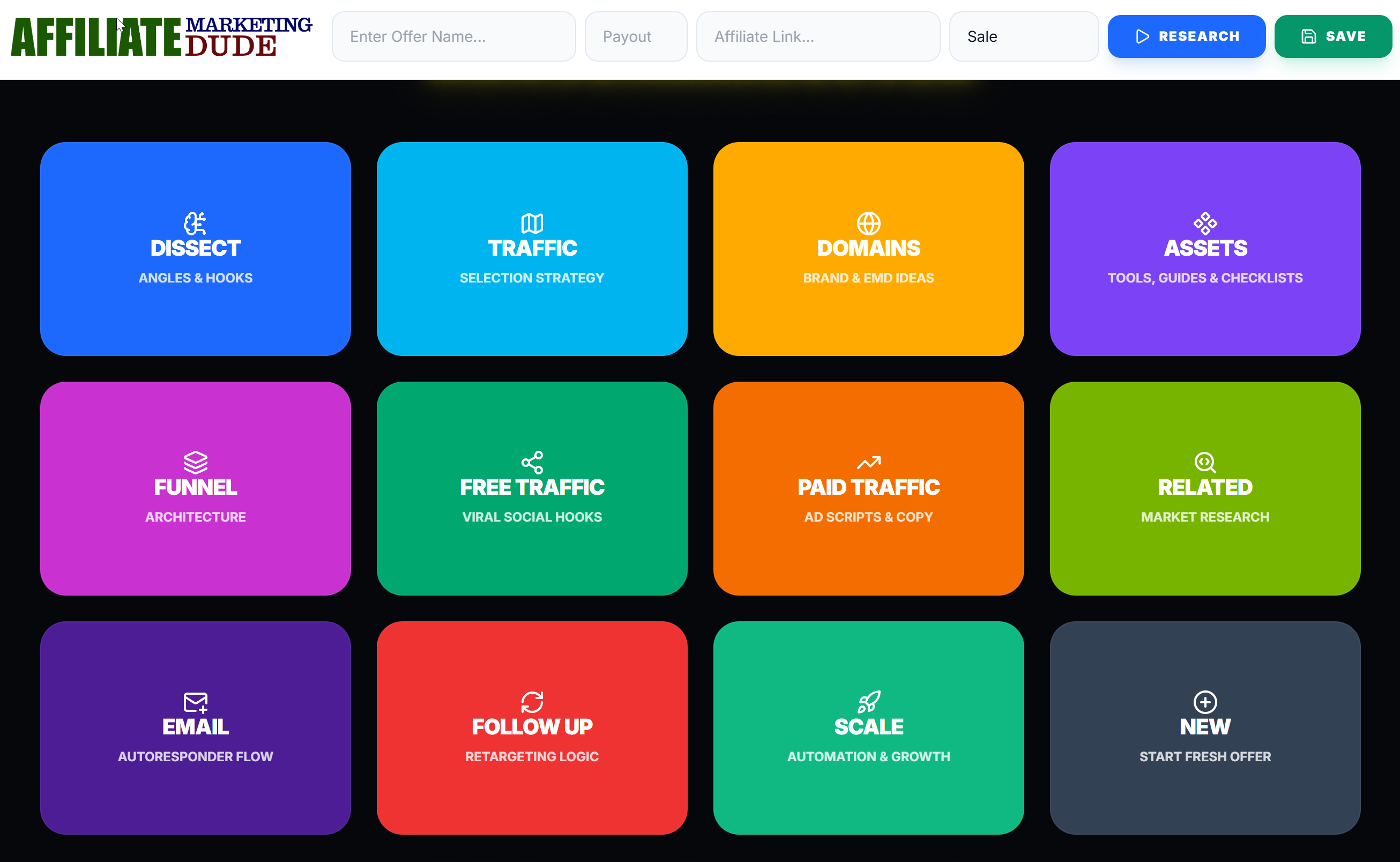Open the Sale offer type dropdown
Screen dimensions: 1400x862
1023,36
